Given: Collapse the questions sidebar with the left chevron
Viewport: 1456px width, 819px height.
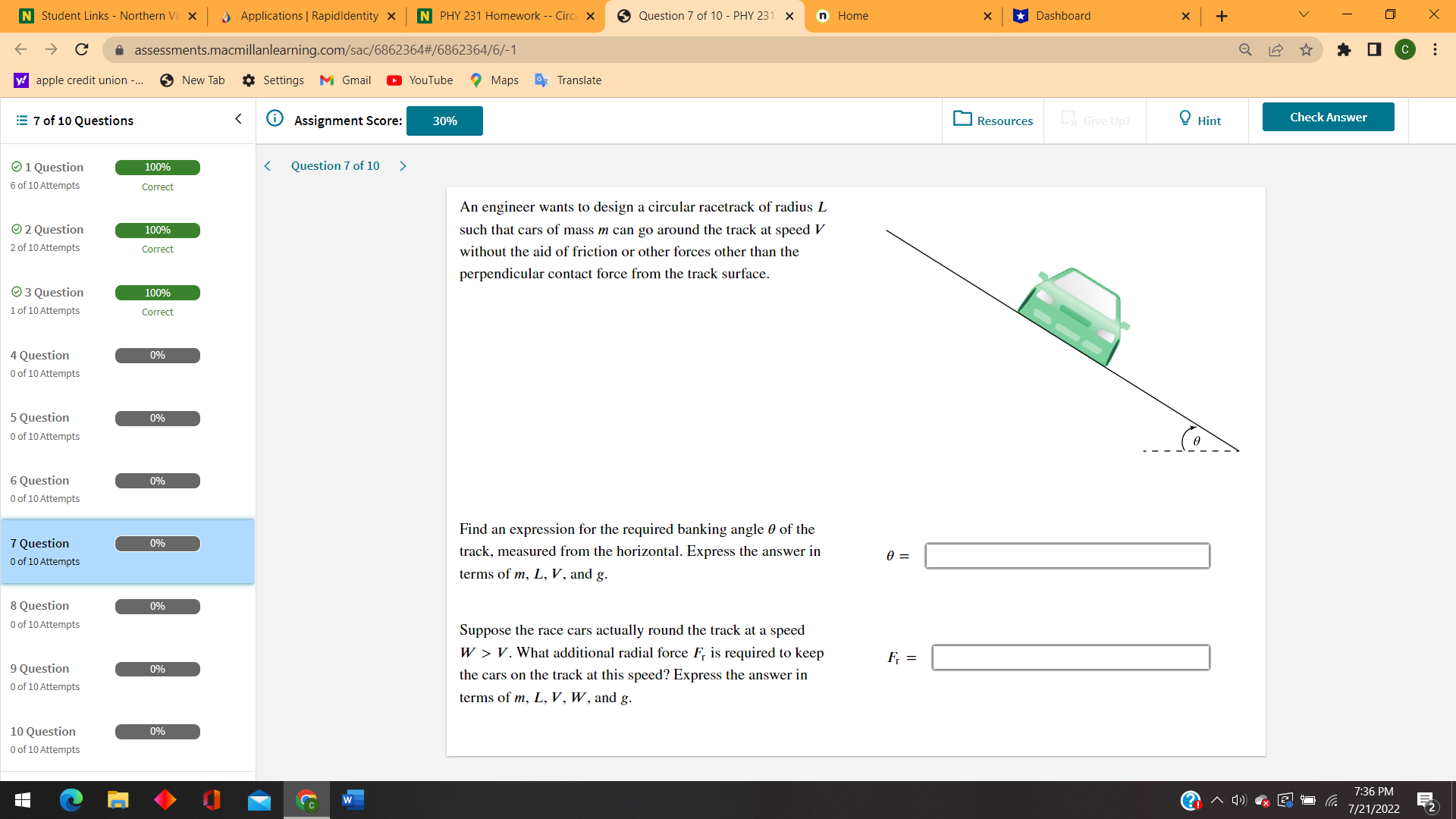Looking at the screenshot, I should tap(238, 119).
